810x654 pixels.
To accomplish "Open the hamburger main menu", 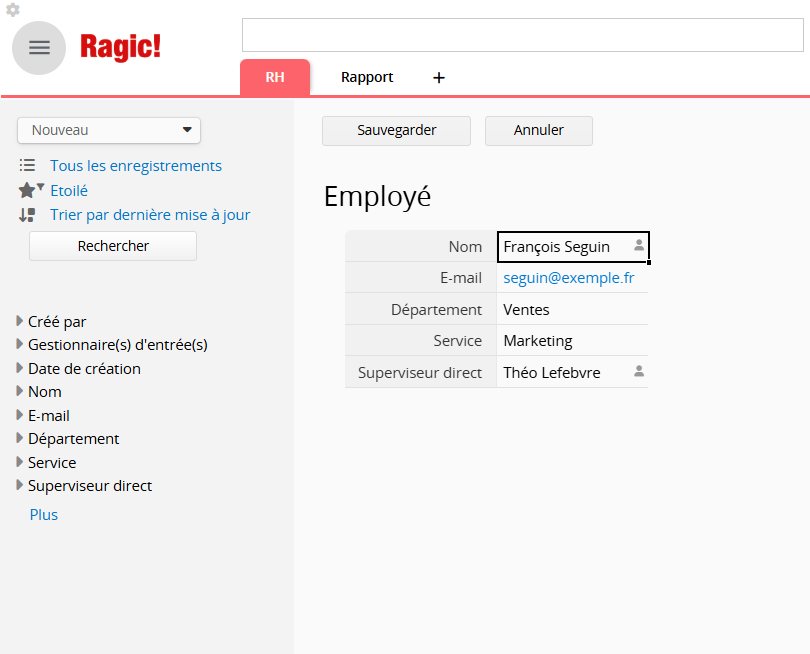I will pos(39,48).
